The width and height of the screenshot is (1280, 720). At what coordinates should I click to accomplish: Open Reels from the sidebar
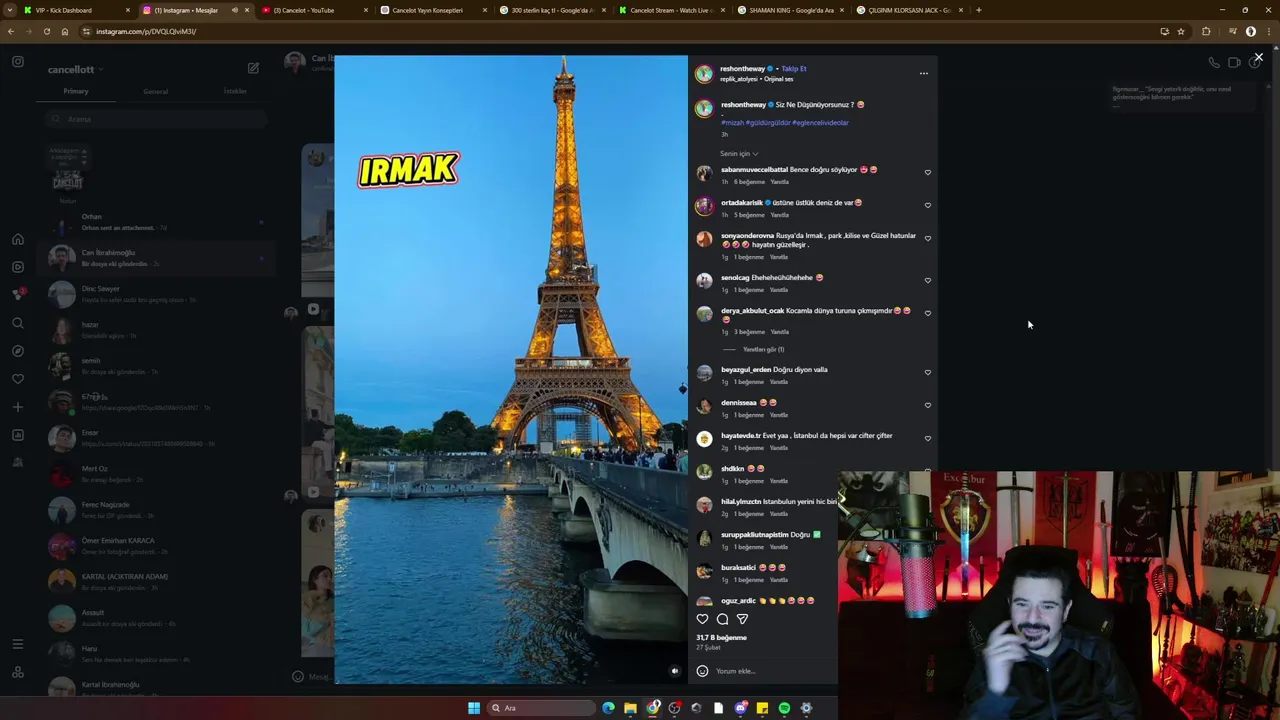pyautogui.click(x=18, y=267)
